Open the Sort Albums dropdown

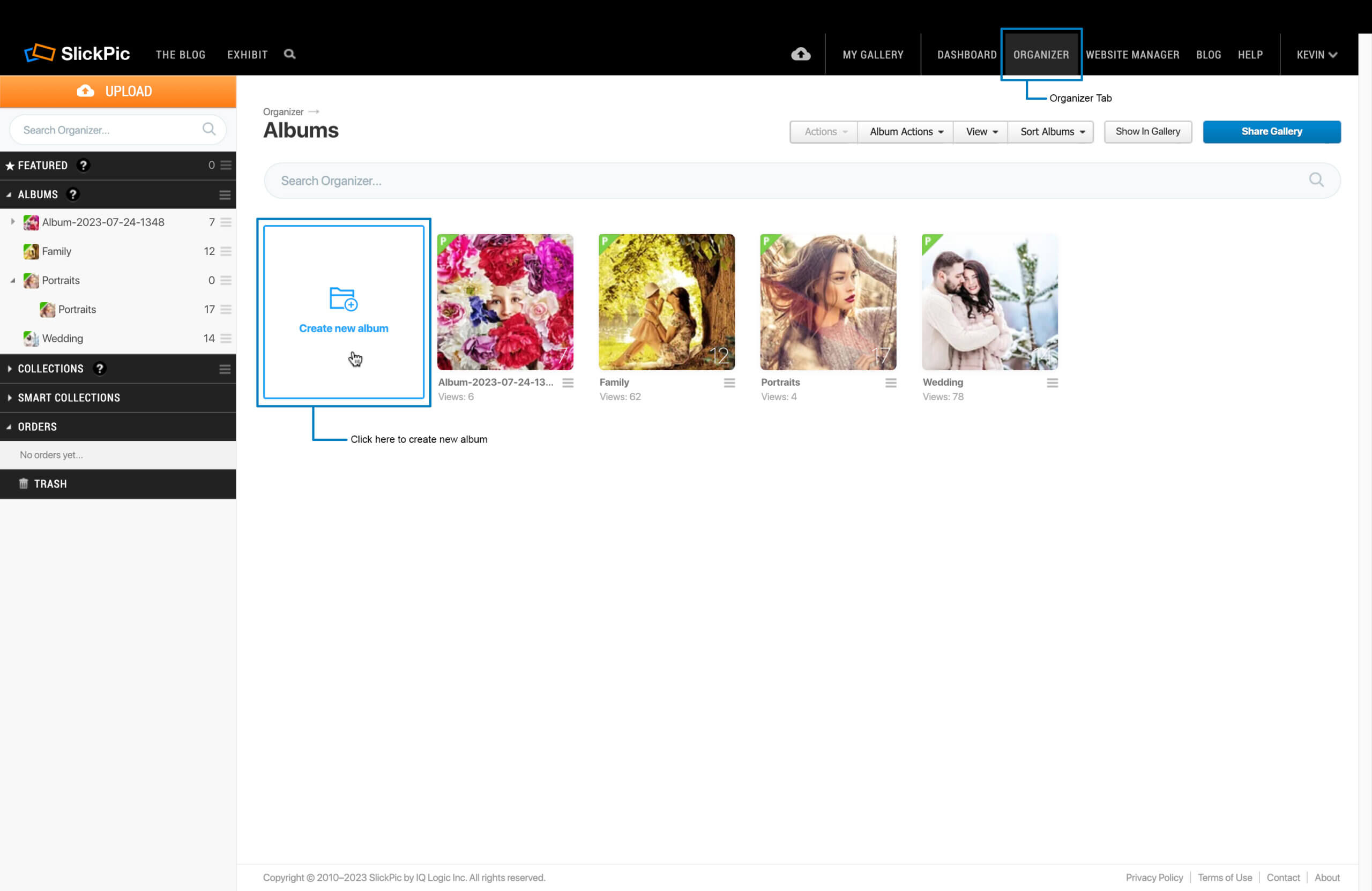pyautogui.click(x=1052, y=132)
